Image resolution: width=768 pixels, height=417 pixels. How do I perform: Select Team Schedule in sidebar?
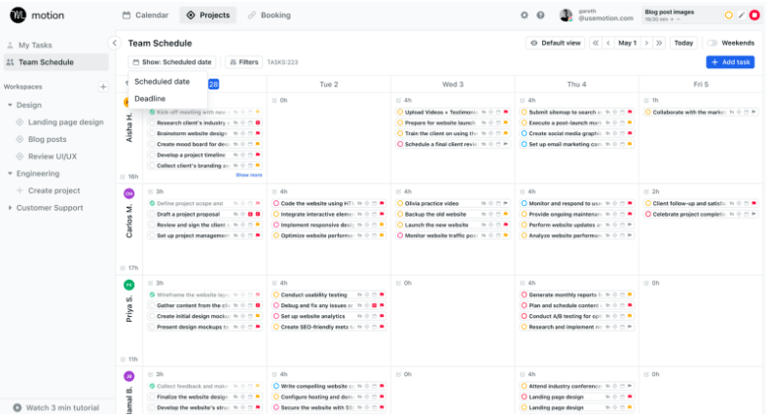pos(56,62)
